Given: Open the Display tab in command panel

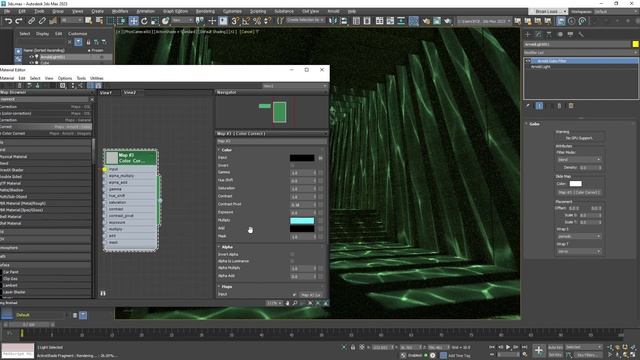Looking at the screenshot, I should coord(570,34).
